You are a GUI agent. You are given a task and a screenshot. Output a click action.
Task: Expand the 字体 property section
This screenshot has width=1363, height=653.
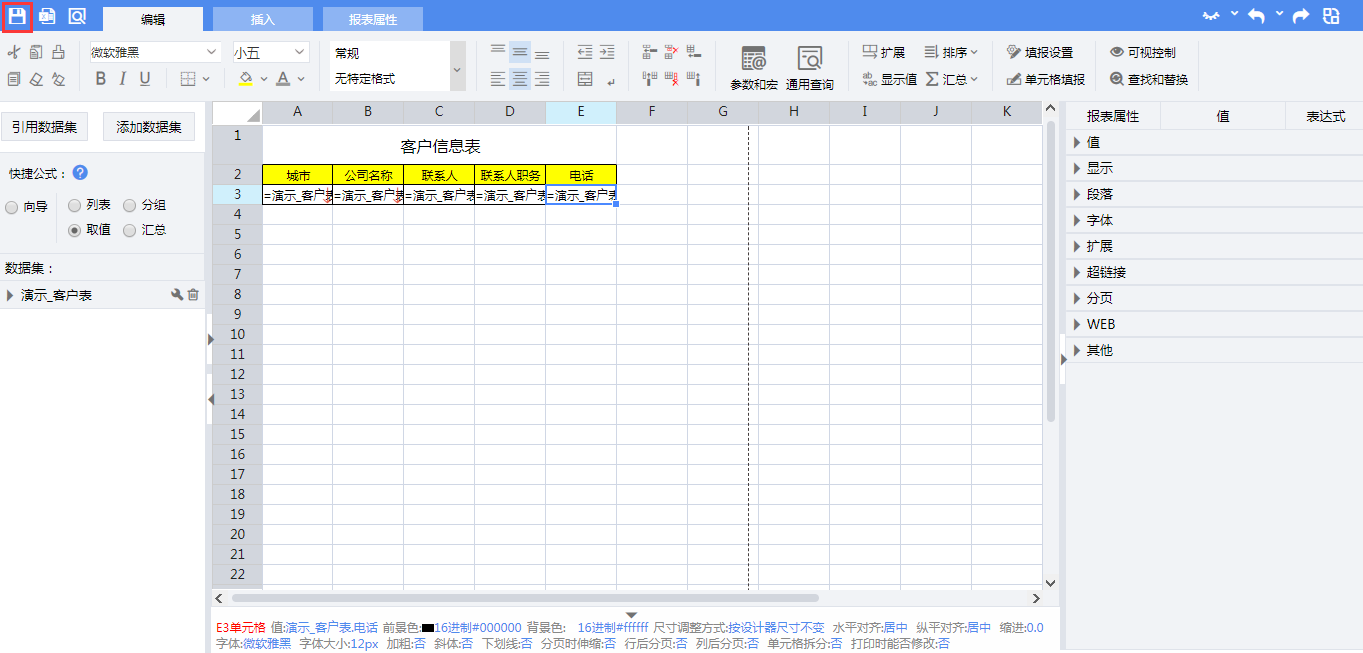(1099, 220)
